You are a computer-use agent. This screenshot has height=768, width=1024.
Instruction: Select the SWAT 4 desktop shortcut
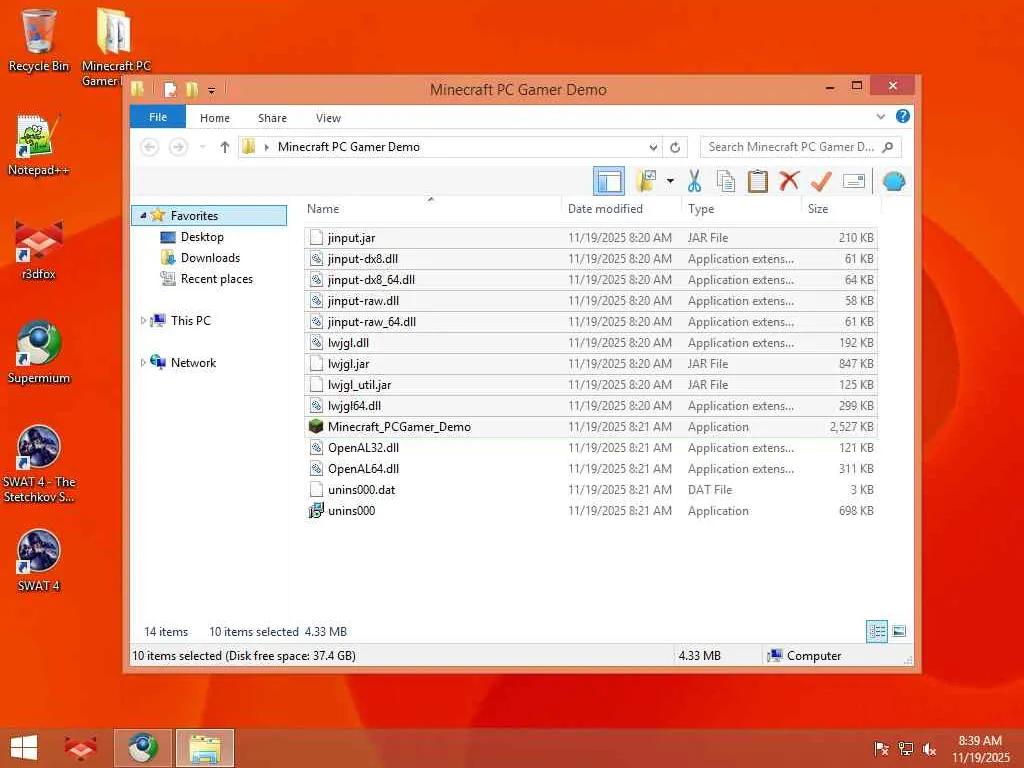pos(39,560)
